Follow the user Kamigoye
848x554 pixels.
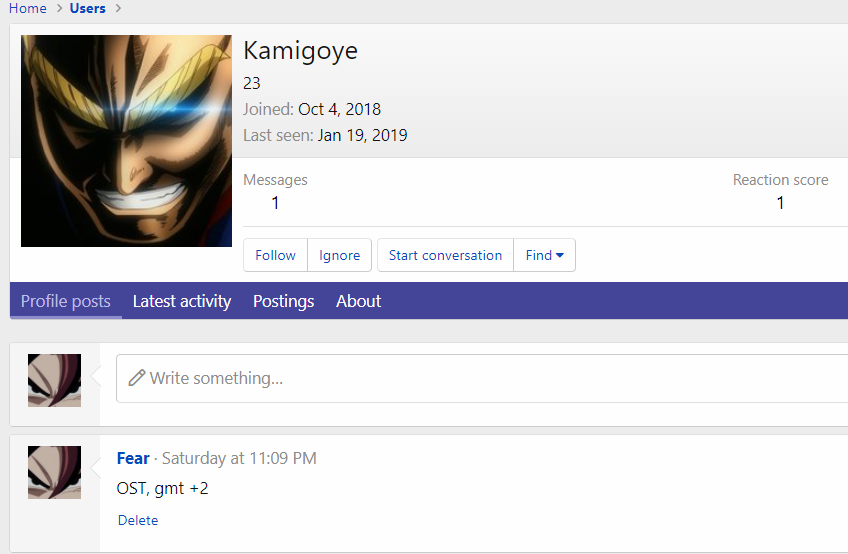(275, 255)
